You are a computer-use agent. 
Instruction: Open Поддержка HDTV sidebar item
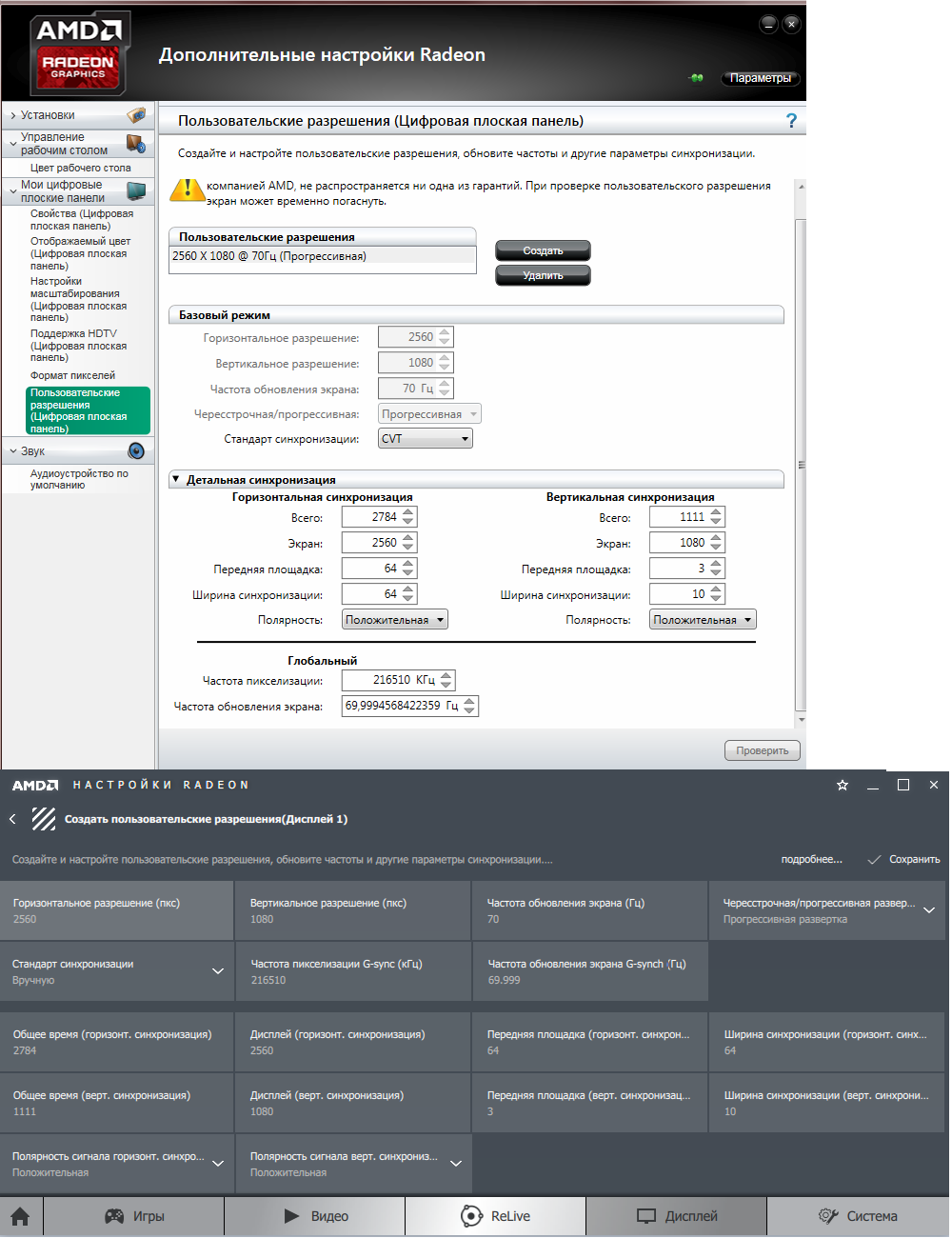(x=78, y=346)
